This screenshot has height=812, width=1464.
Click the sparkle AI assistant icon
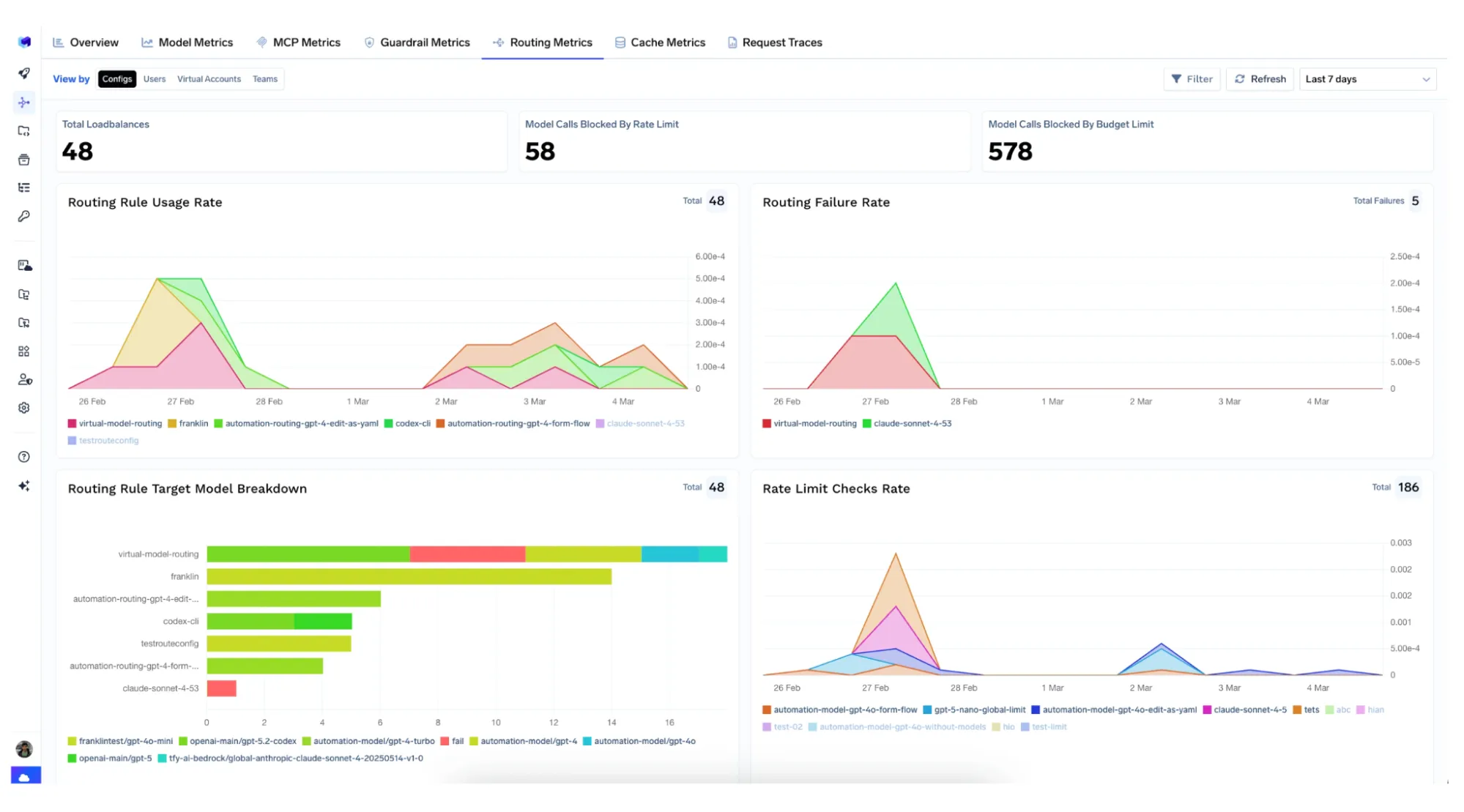24,485
